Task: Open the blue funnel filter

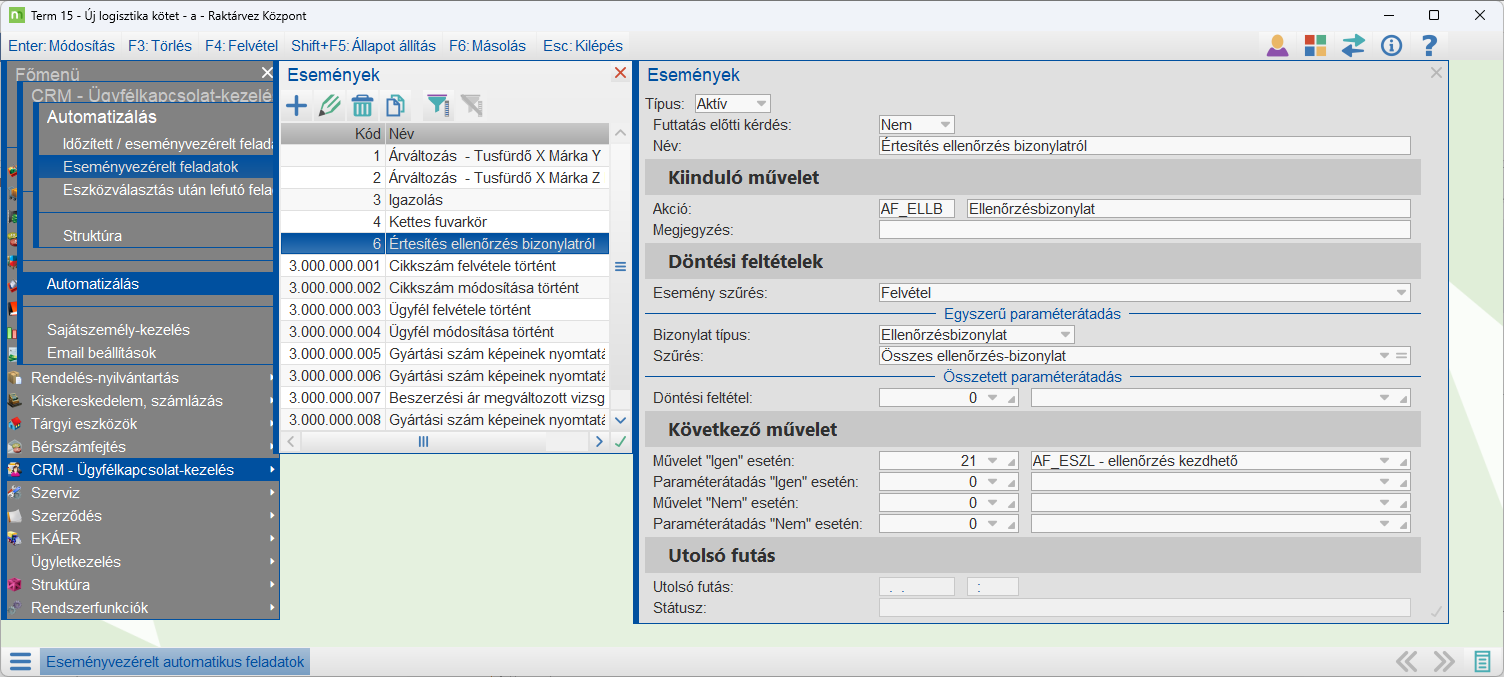Action: (438, 105)
